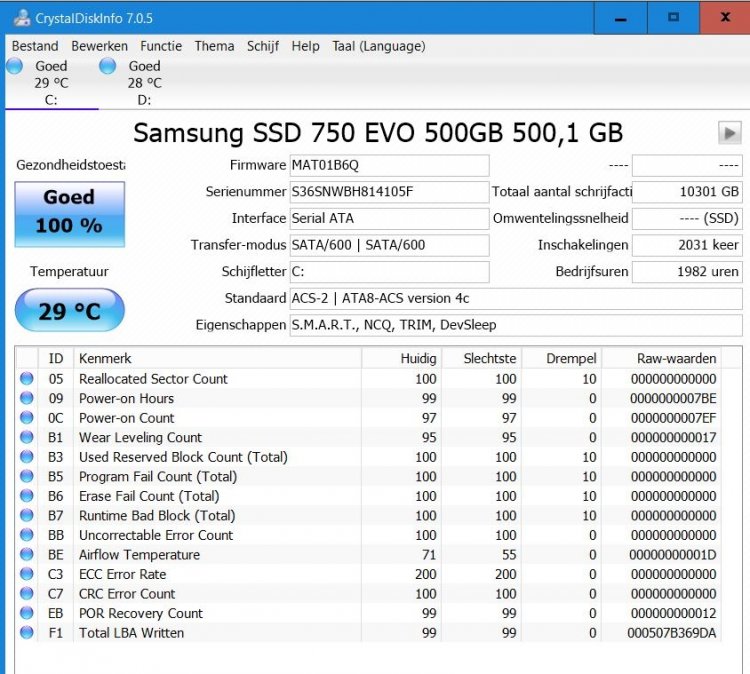Click the next disk arrow button
The width and height of the screenshot is (750, 674).
(728, 133)
